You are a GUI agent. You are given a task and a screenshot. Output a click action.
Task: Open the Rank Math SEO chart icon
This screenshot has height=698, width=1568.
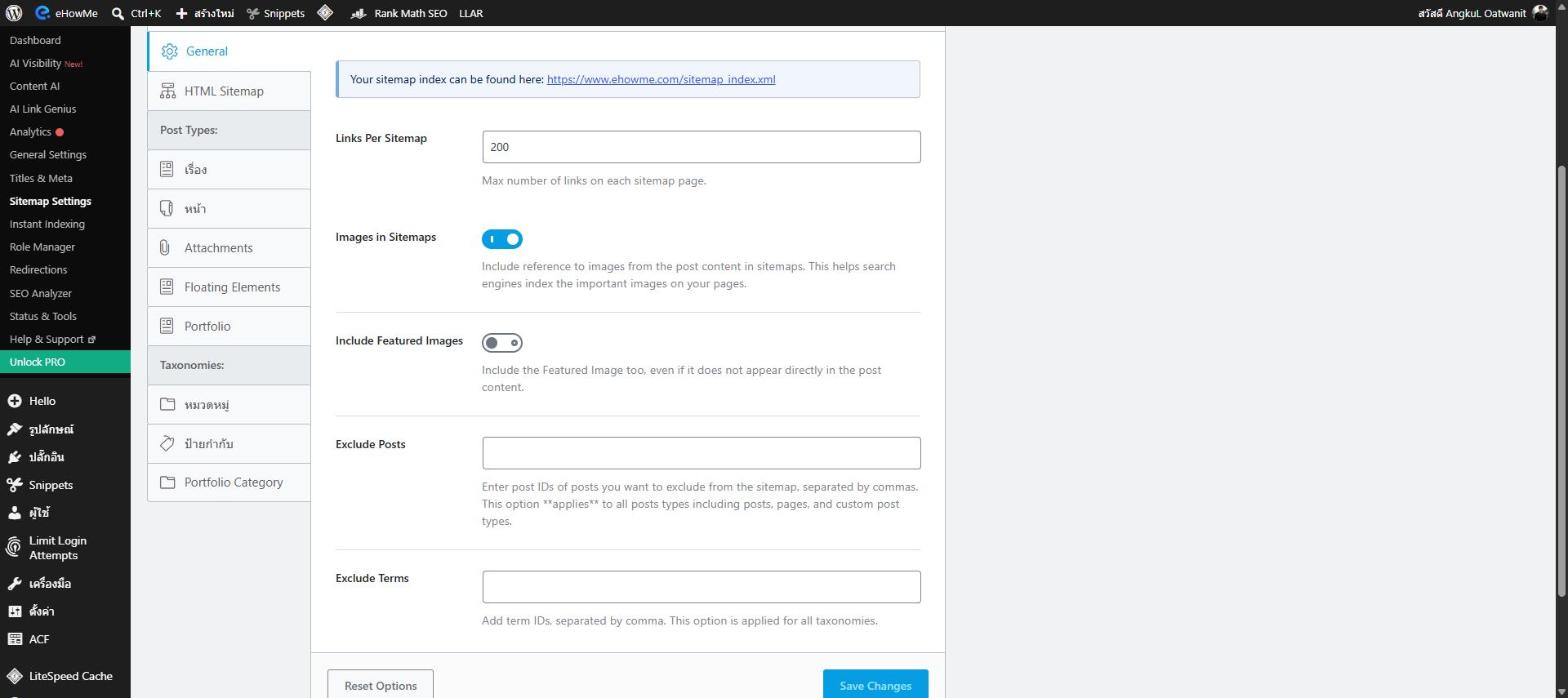click(x=359, y=14)
